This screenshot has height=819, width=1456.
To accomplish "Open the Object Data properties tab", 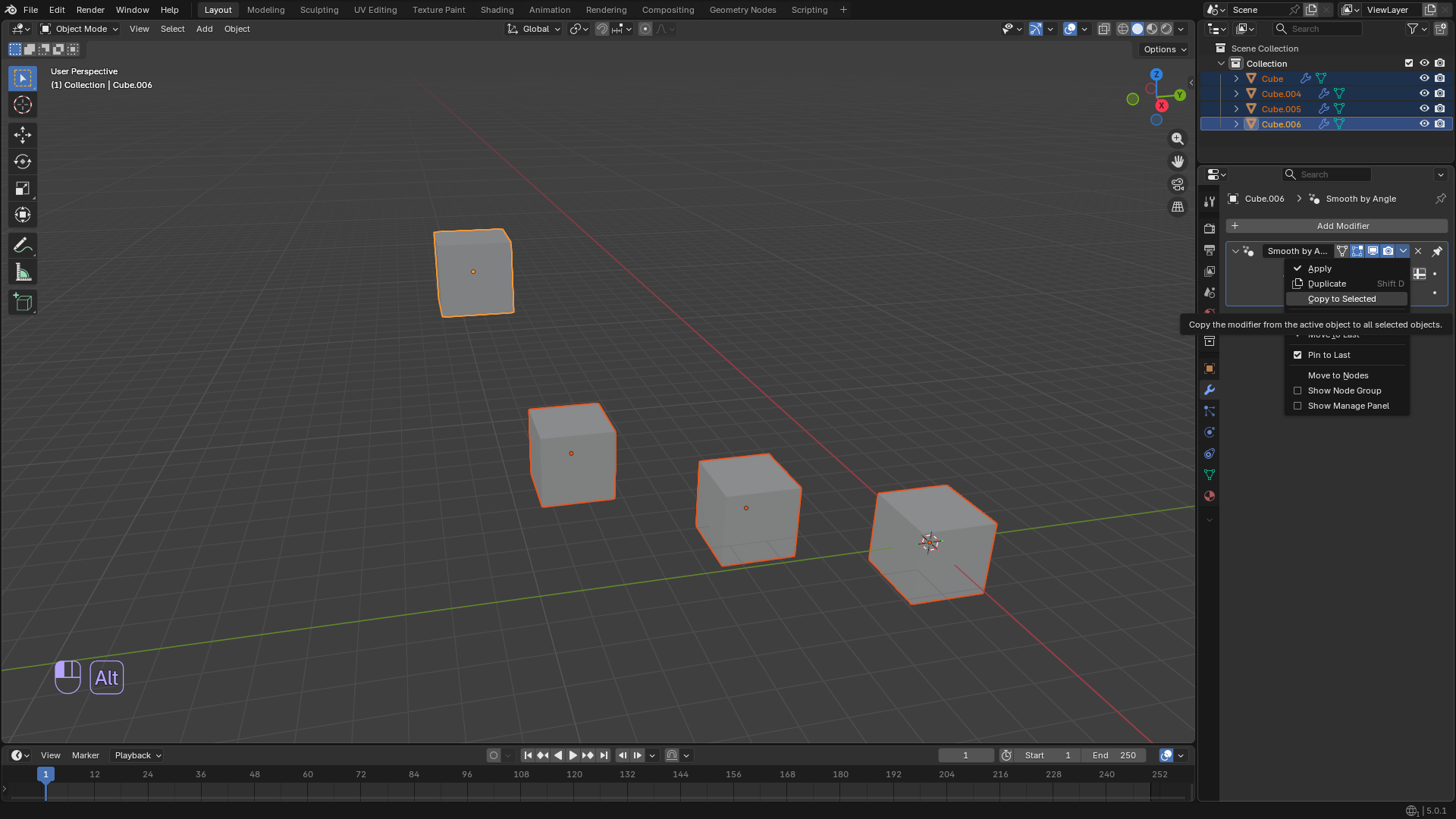I will tap(1210, 475).
